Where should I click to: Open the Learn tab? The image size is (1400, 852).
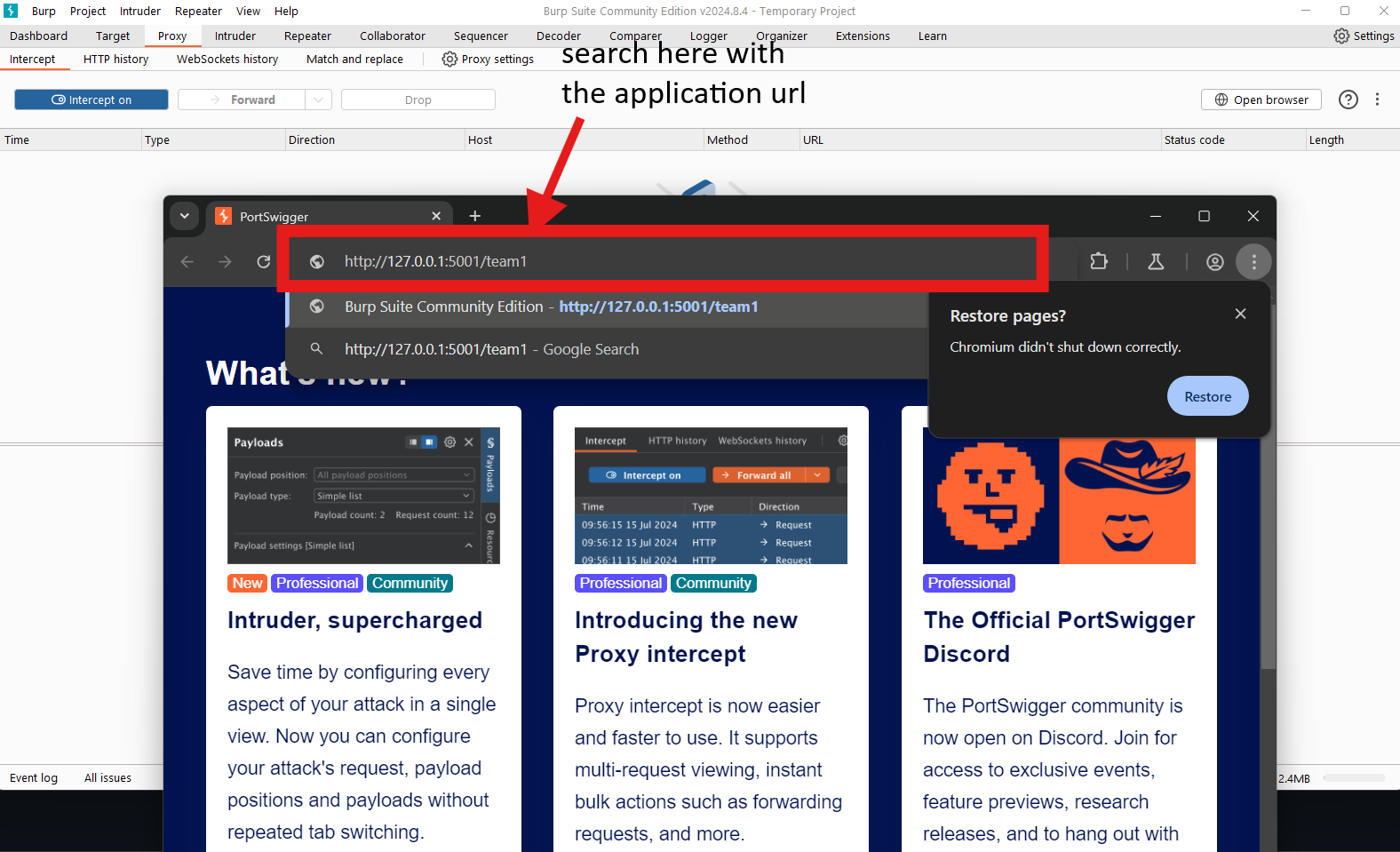[x=933, y=36]
